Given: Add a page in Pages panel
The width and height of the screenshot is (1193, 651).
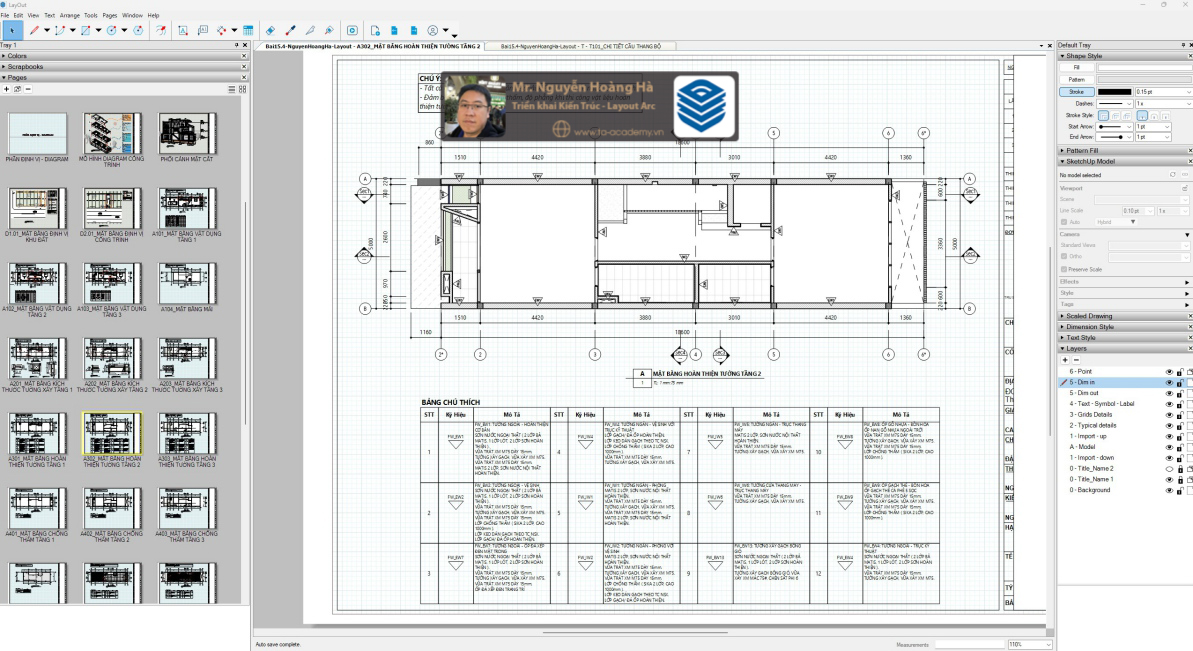Looking at the screenshot, I should pos(7,89).
